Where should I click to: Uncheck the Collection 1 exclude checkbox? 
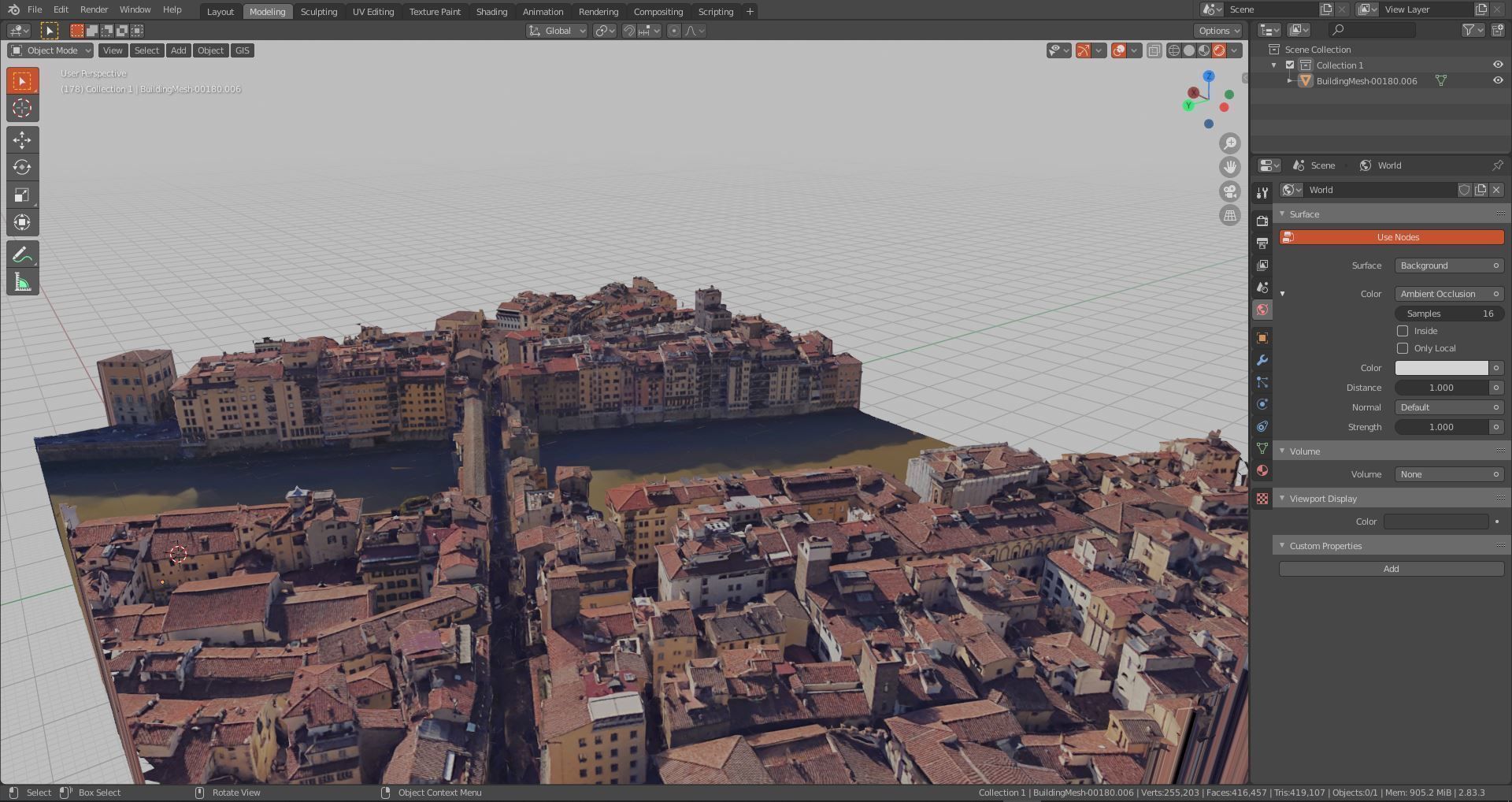point(1290,65)
